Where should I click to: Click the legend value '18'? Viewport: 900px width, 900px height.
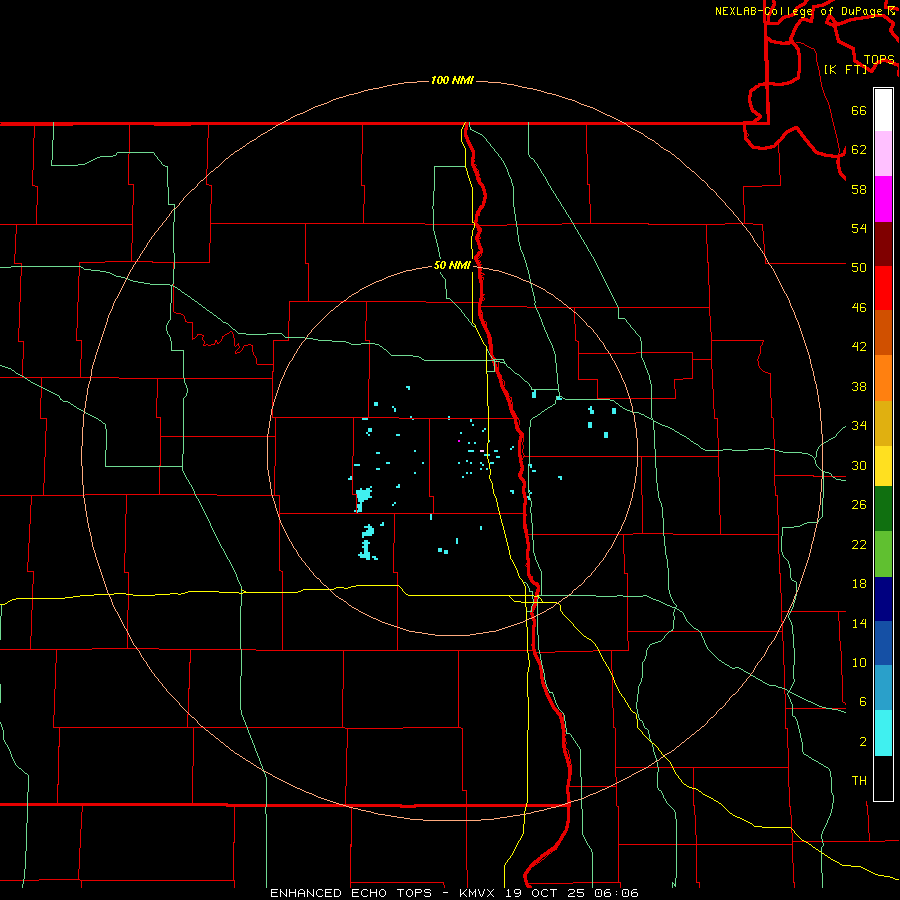click(859, 584)
